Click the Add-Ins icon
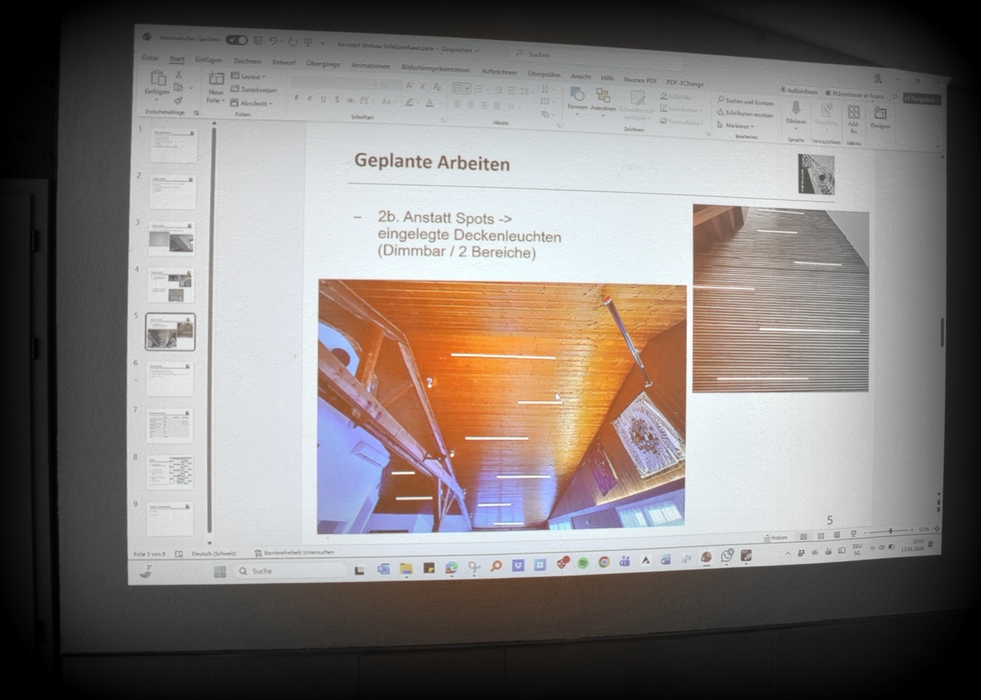The height and width of the screenshot is (700, 981). click(x=853, y=115)
